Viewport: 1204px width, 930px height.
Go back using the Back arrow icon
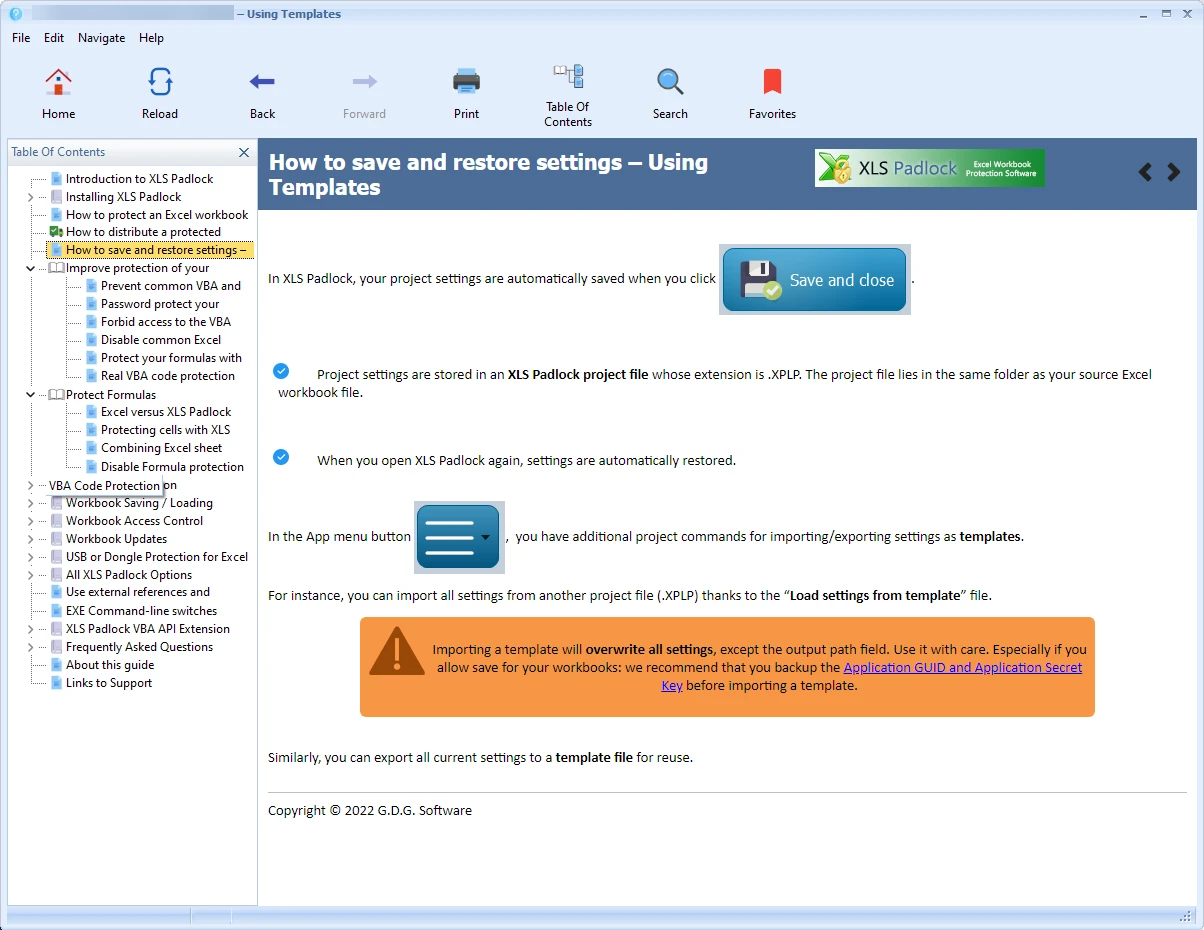coord(262,82)
